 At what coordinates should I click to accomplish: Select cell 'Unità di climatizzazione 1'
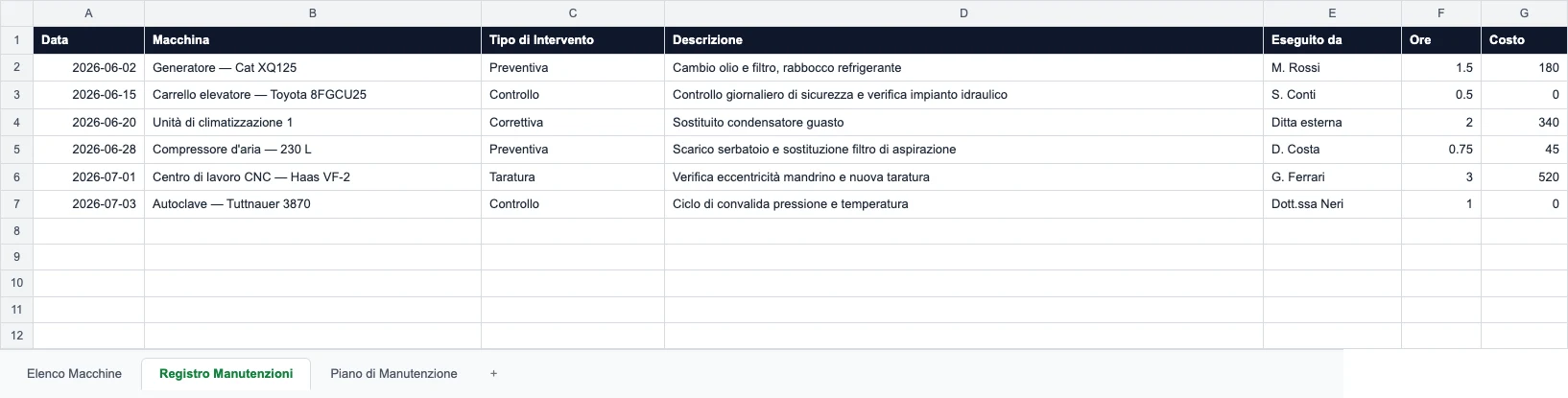(313, 123)
